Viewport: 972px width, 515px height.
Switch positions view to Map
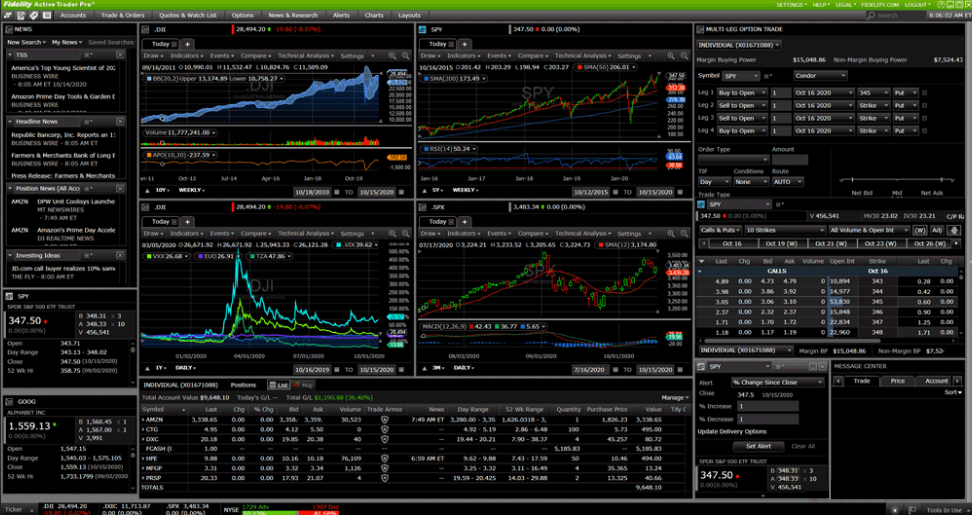[303, 385]
